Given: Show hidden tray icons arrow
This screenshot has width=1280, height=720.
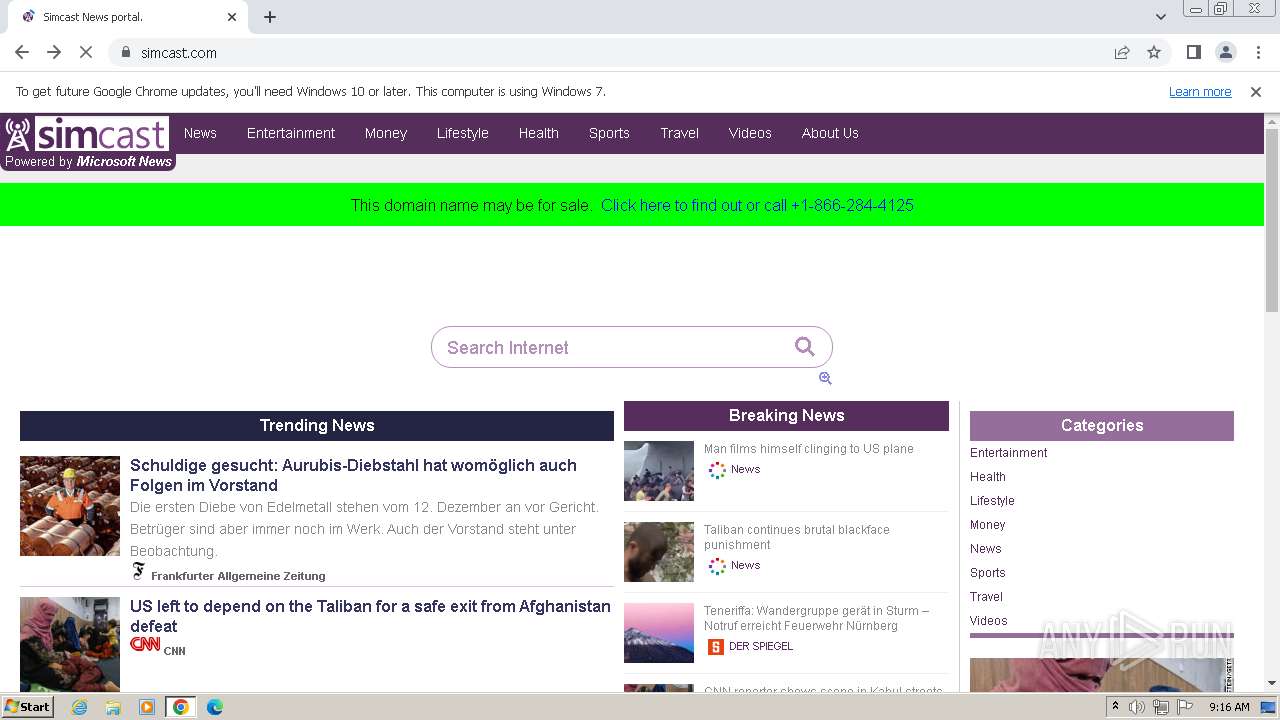Looking at the screenshot, I should click(1115, 707).
